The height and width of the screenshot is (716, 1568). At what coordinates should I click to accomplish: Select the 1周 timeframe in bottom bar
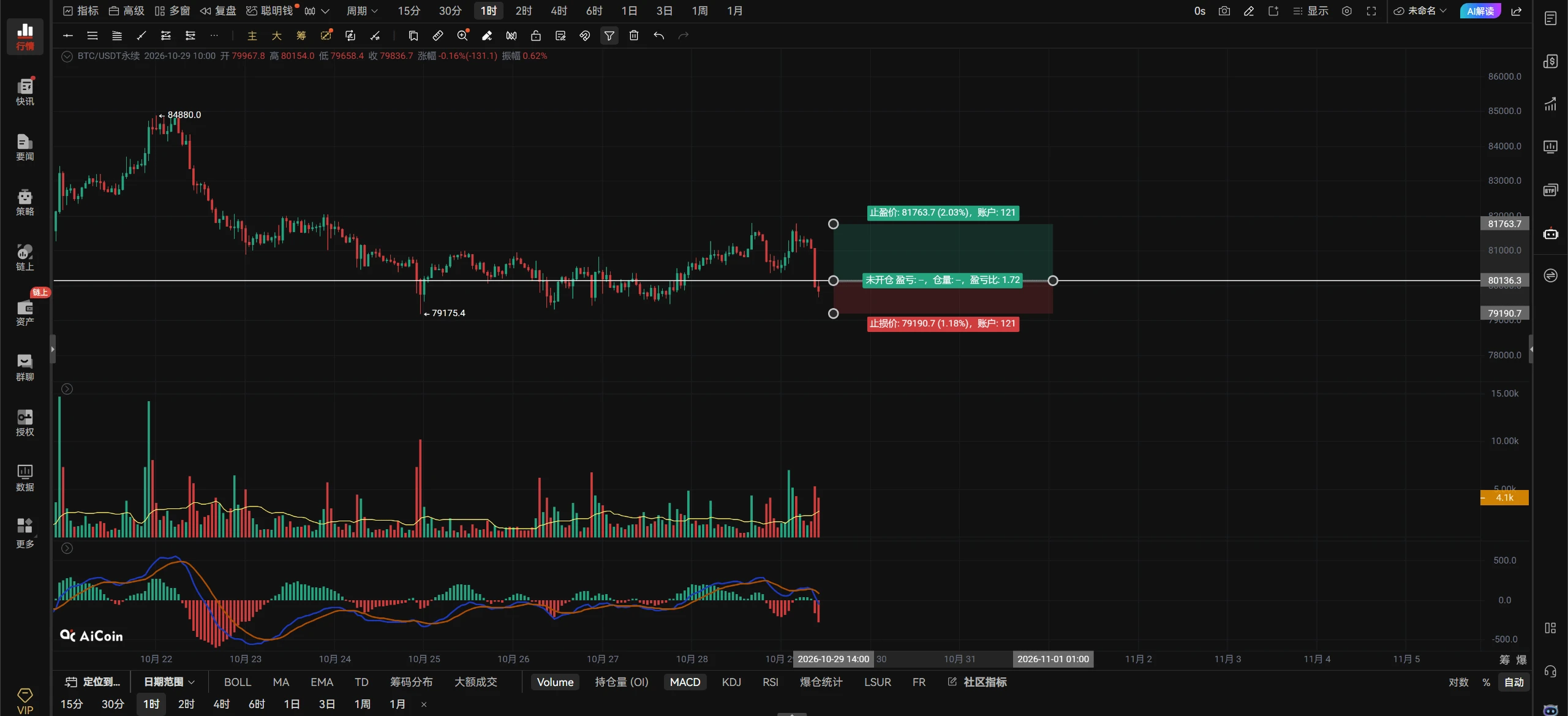point(362,704)
